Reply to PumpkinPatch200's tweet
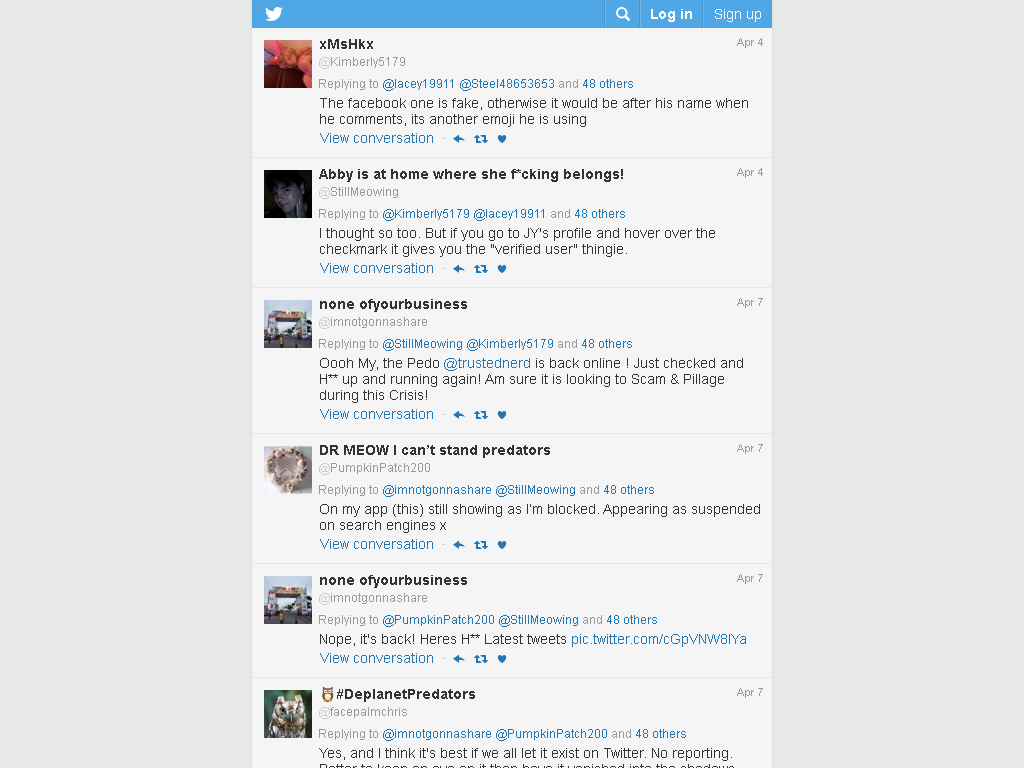Screen dimensions: 1024x768 click(x=459, y=545)
